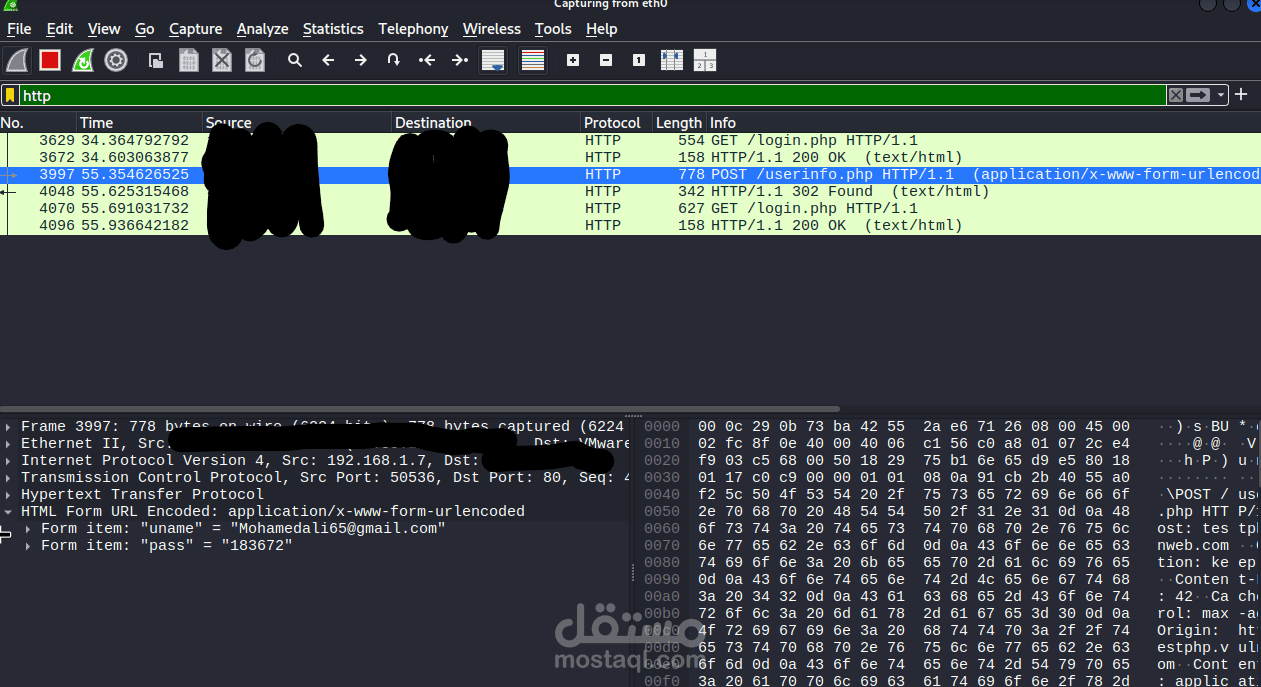Click the shark fin start capture icon
The image size is (1261, 687).
(x=17, y=61)
